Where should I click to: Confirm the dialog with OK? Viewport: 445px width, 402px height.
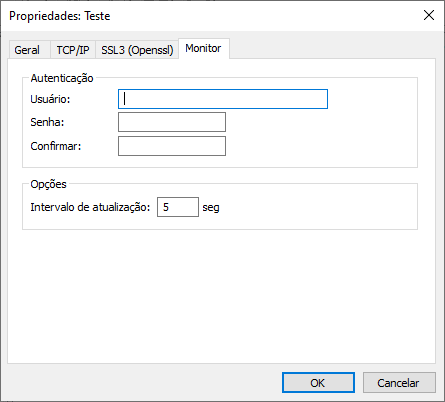[x=318, y=383]
